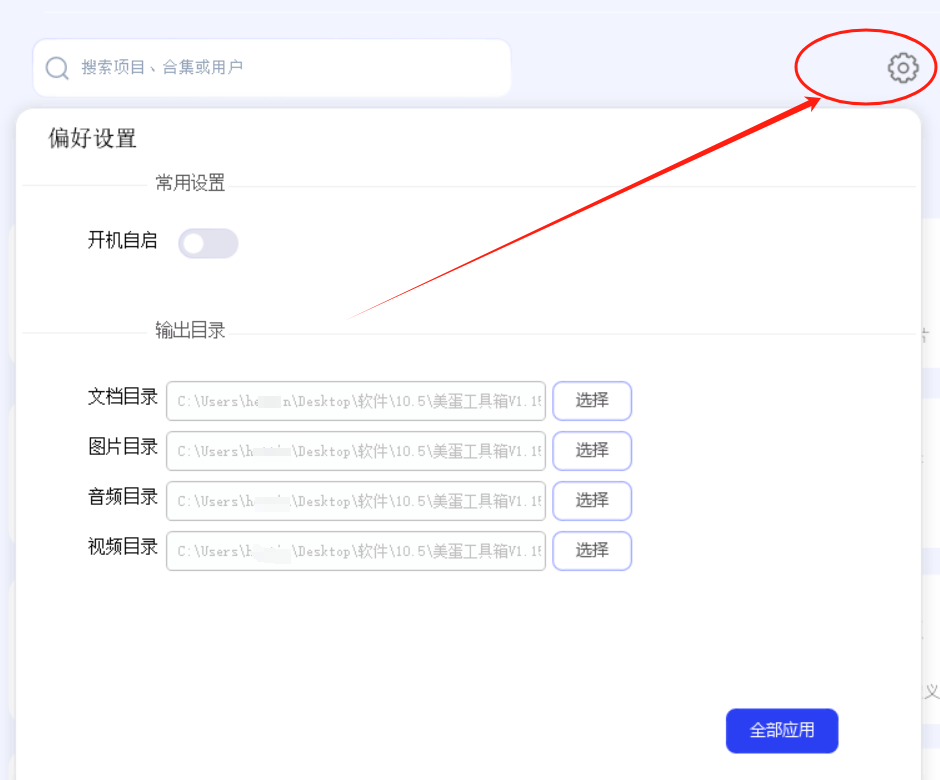
Task: Choose folder with 音频目录 选择 button
Action: click(592, 501)
